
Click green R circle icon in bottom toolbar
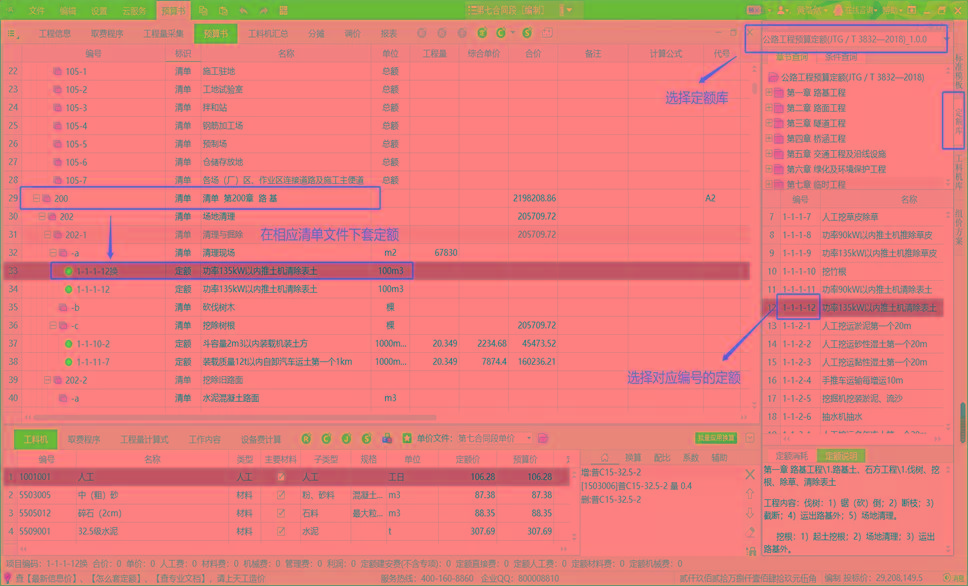[x=306, y=438]
